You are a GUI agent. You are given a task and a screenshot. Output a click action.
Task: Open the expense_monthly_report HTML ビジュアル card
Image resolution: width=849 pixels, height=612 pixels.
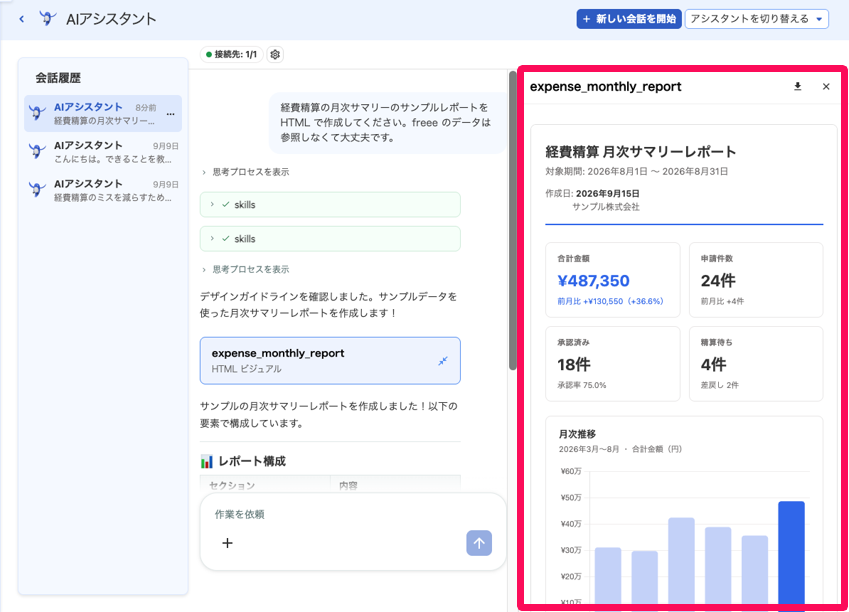(330, 361)
